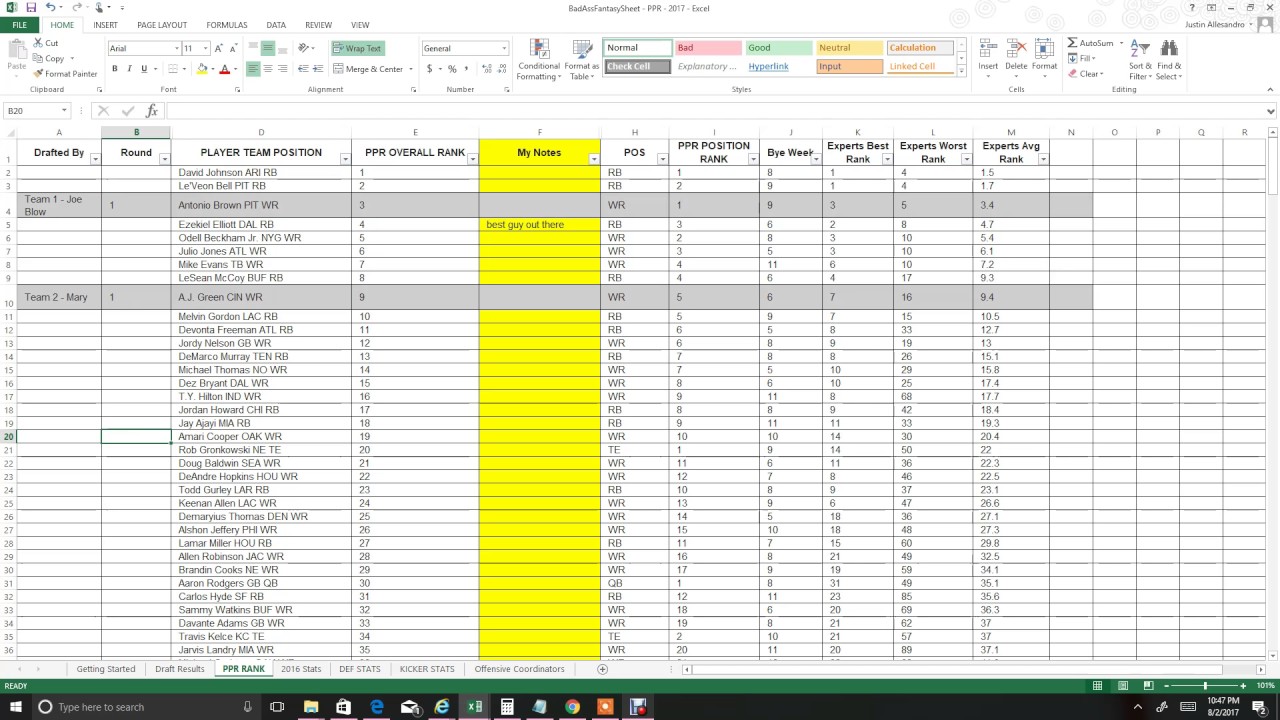
Task: Open filter dropdown for POS column
Action: click(662, 159)
